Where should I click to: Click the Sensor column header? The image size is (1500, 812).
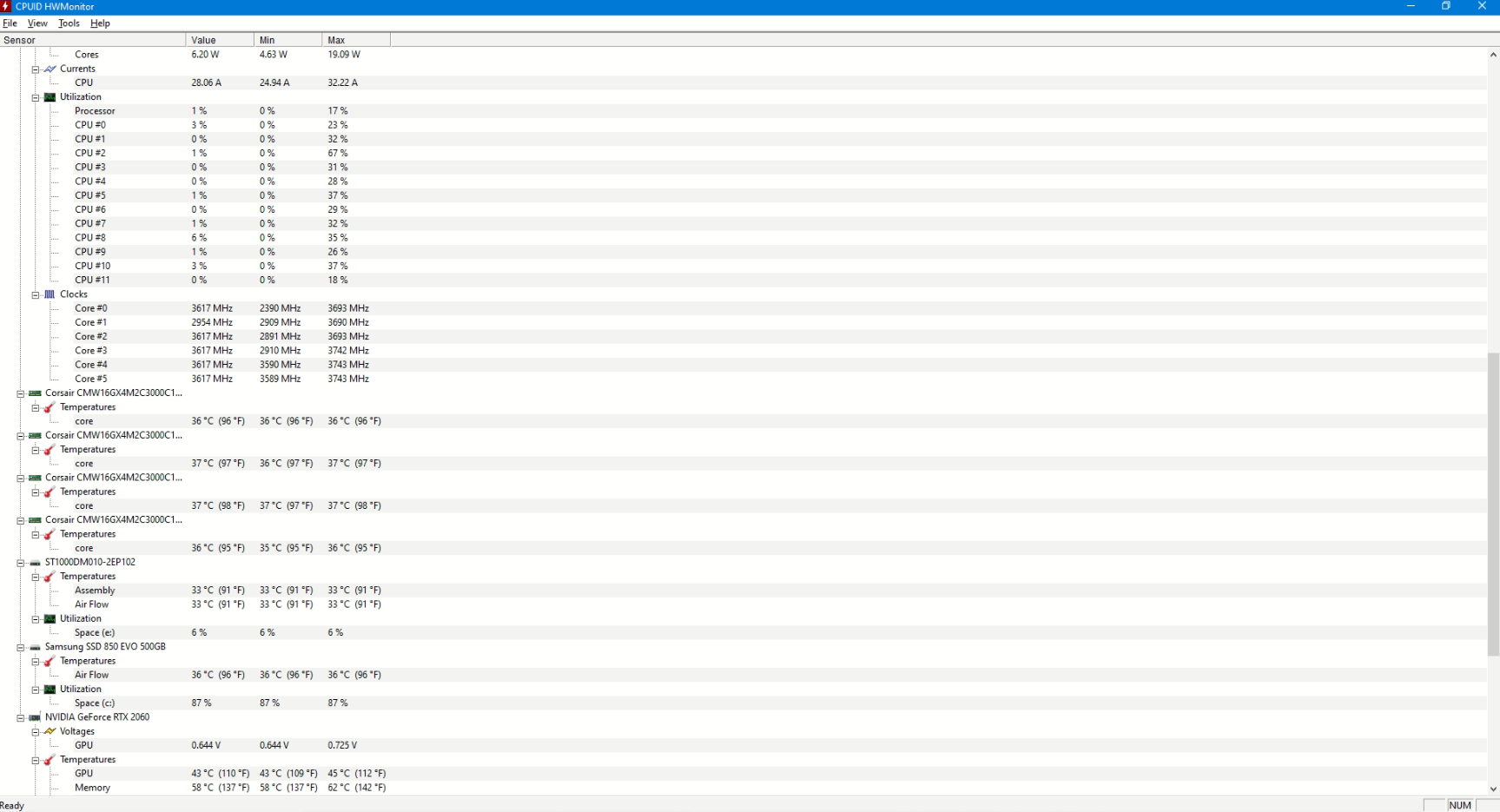click(x=93, y=40)
